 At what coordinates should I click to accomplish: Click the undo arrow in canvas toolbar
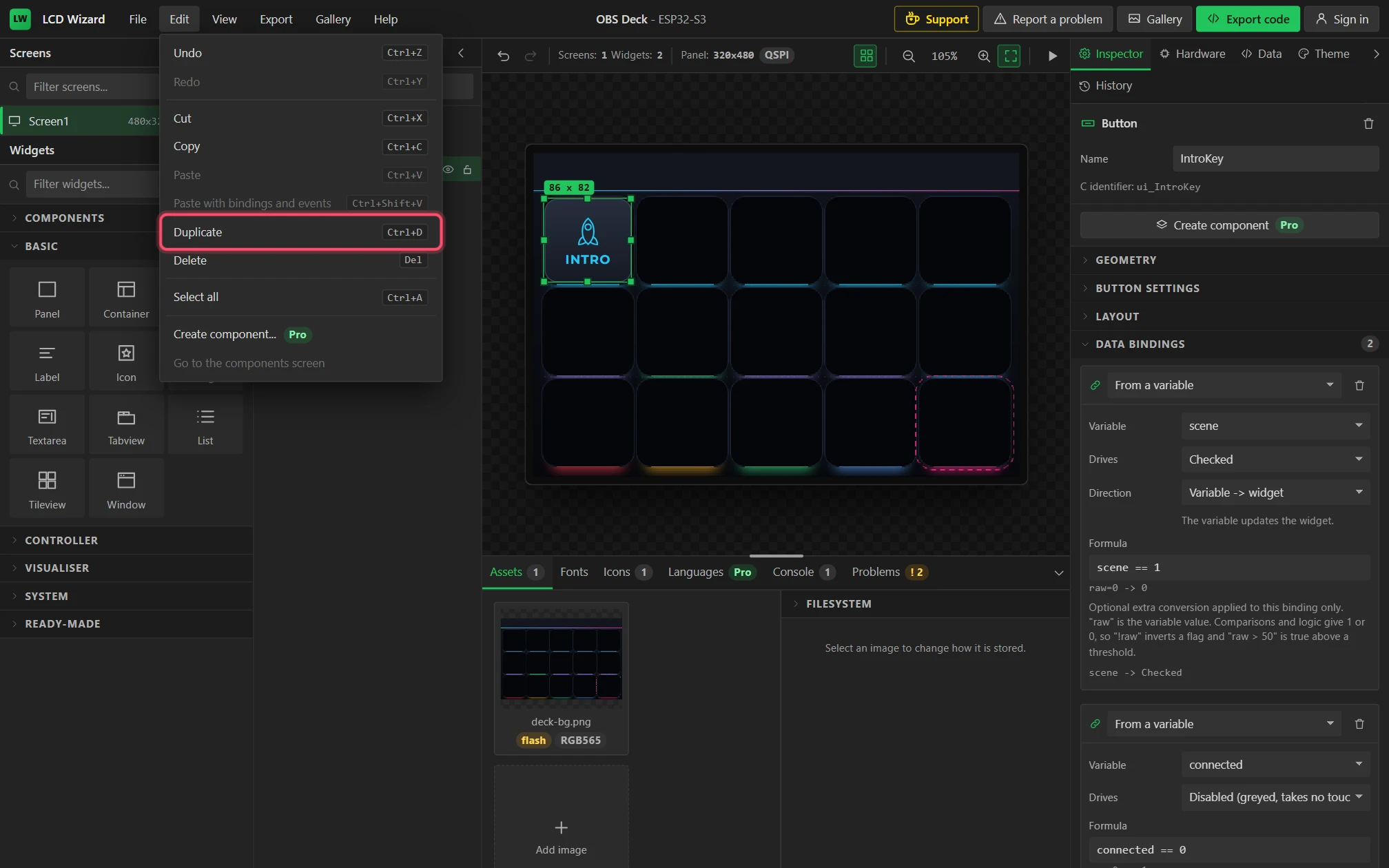pos(503,56)
